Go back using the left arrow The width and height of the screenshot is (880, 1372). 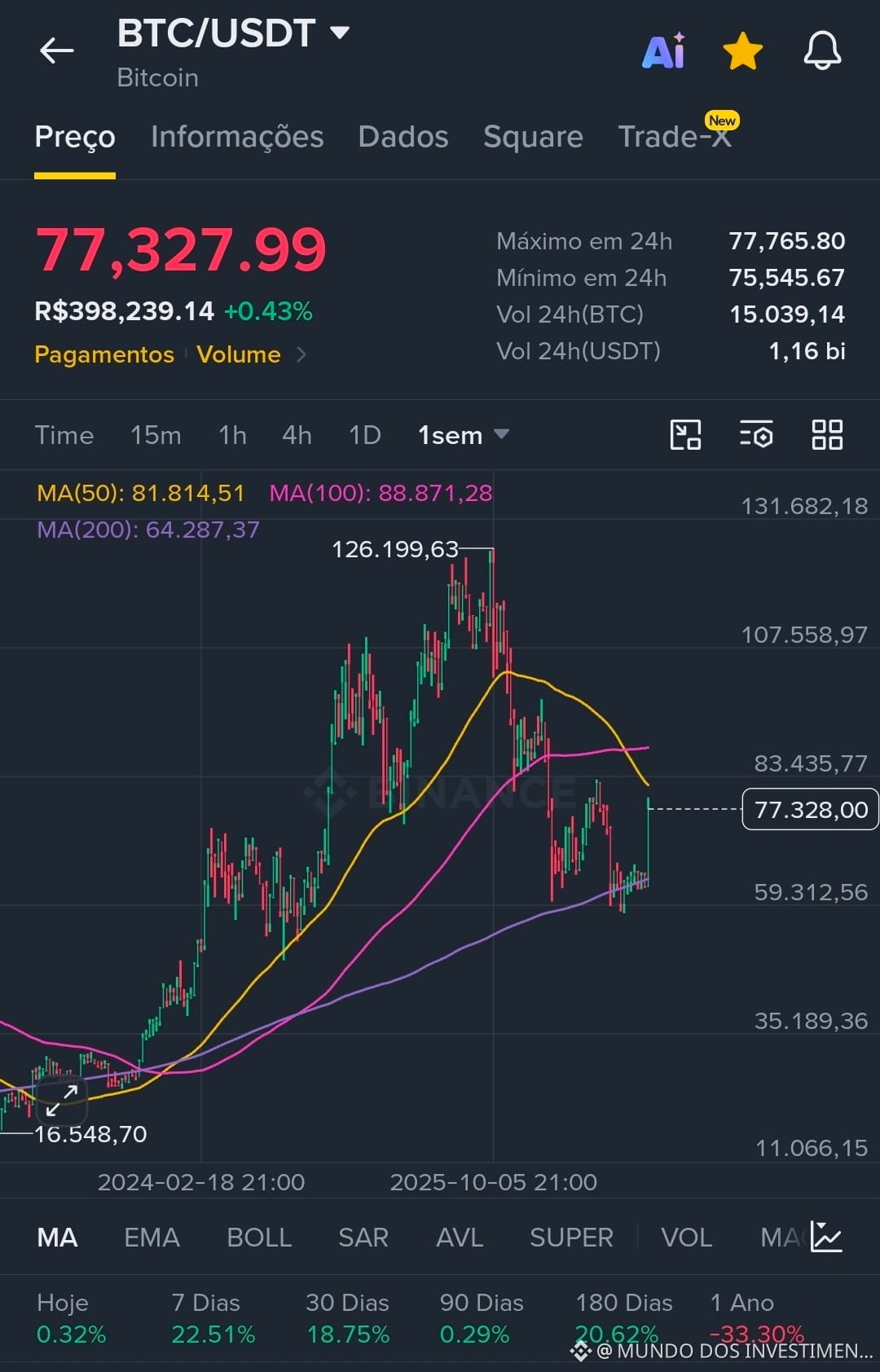(57, 51)
